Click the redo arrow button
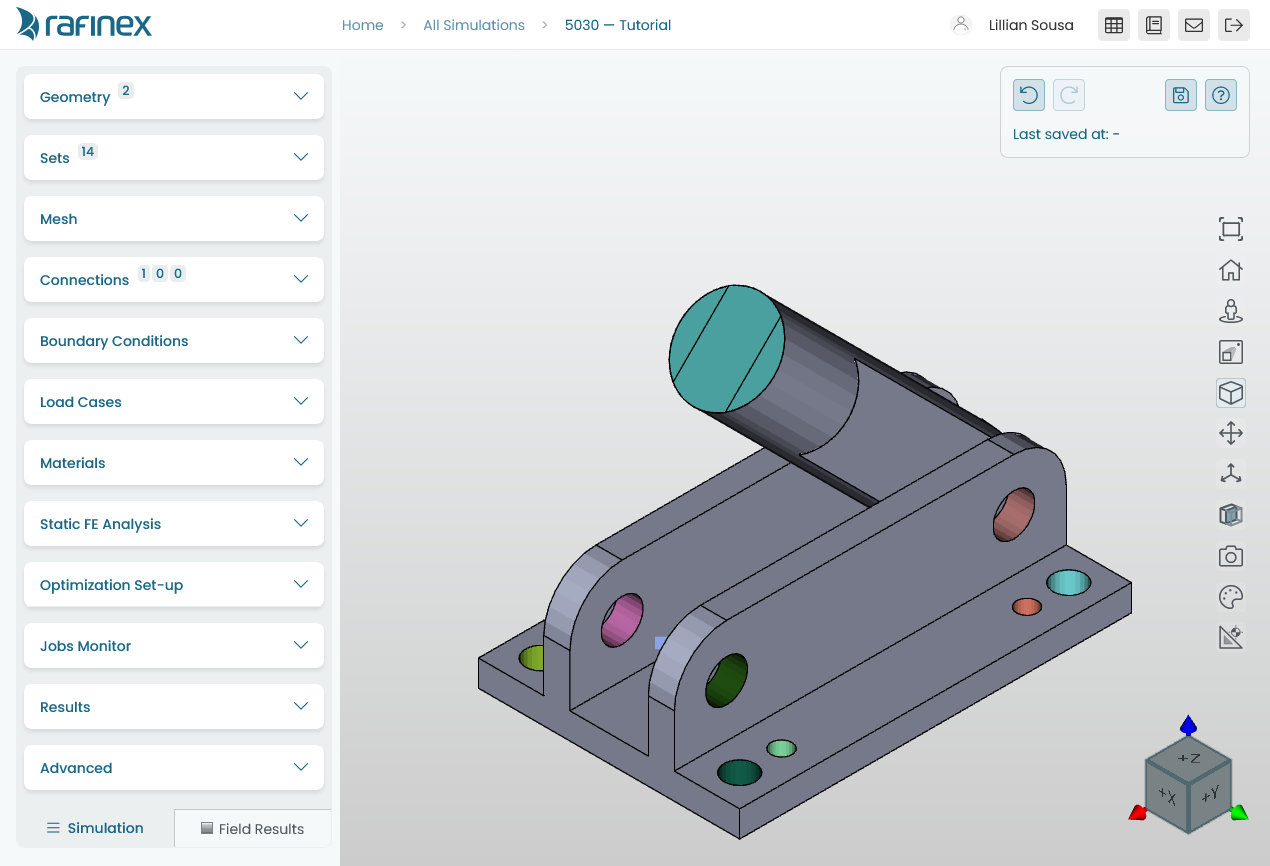1270x866 pixels. (1069, 95)
